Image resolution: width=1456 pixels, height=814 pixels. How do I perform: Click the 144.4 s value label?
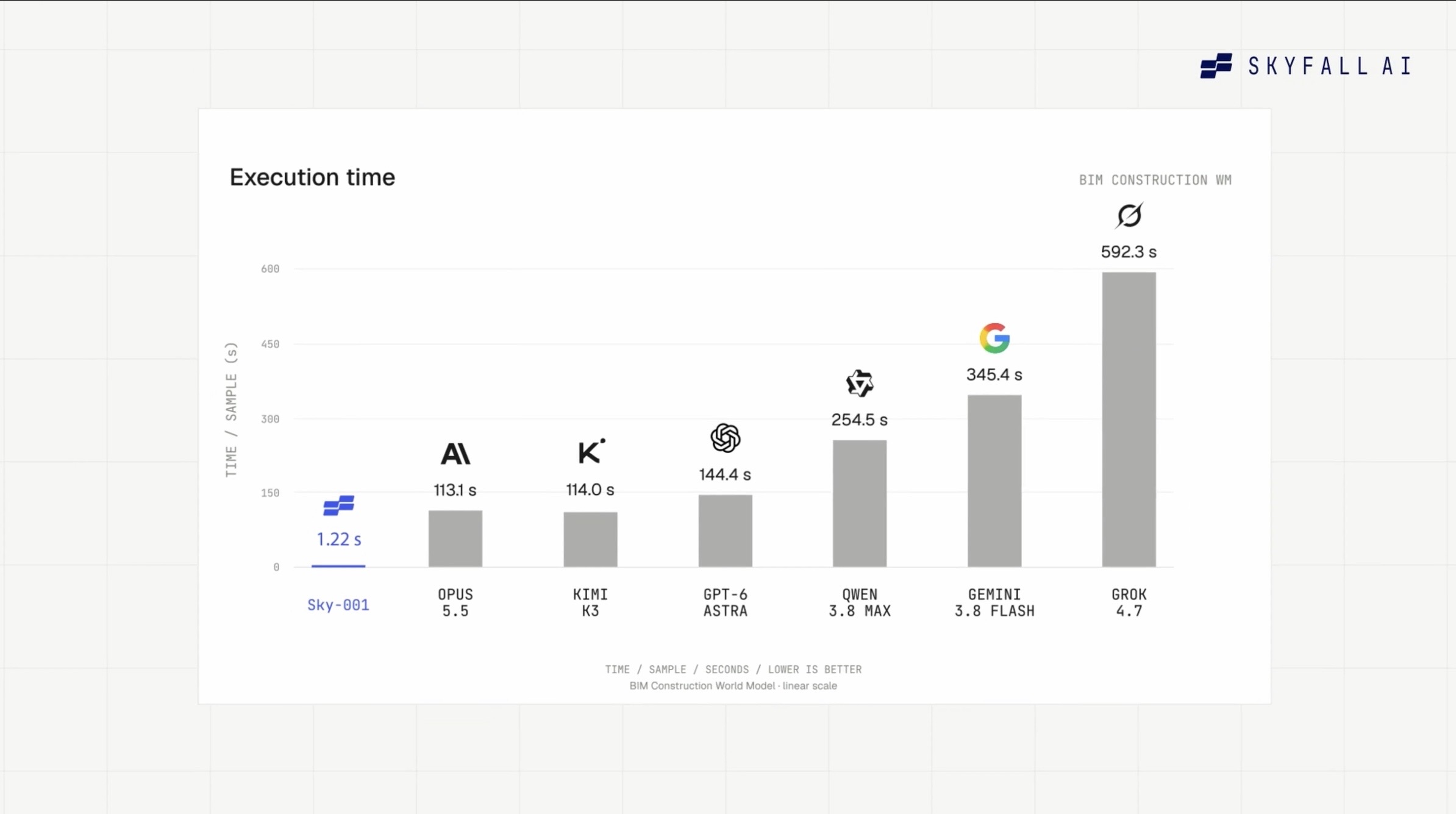725,474
